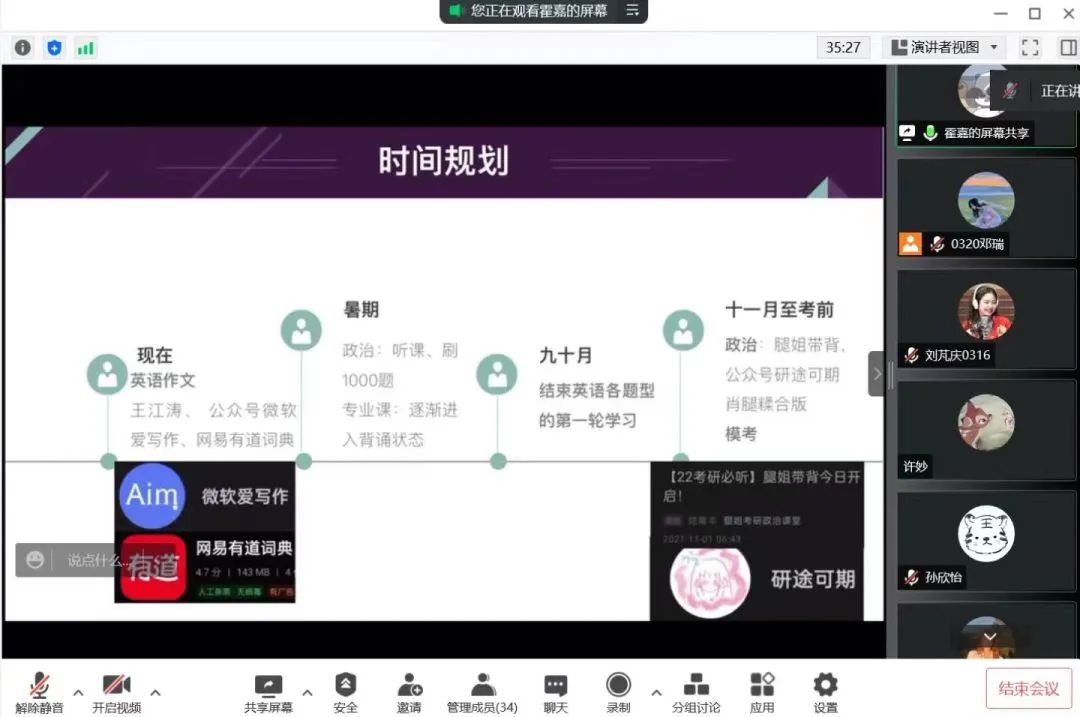Click the red 结束会议 button
Image resolution: width=1080 pixels, height=717 pixels.
(1028, 688)
